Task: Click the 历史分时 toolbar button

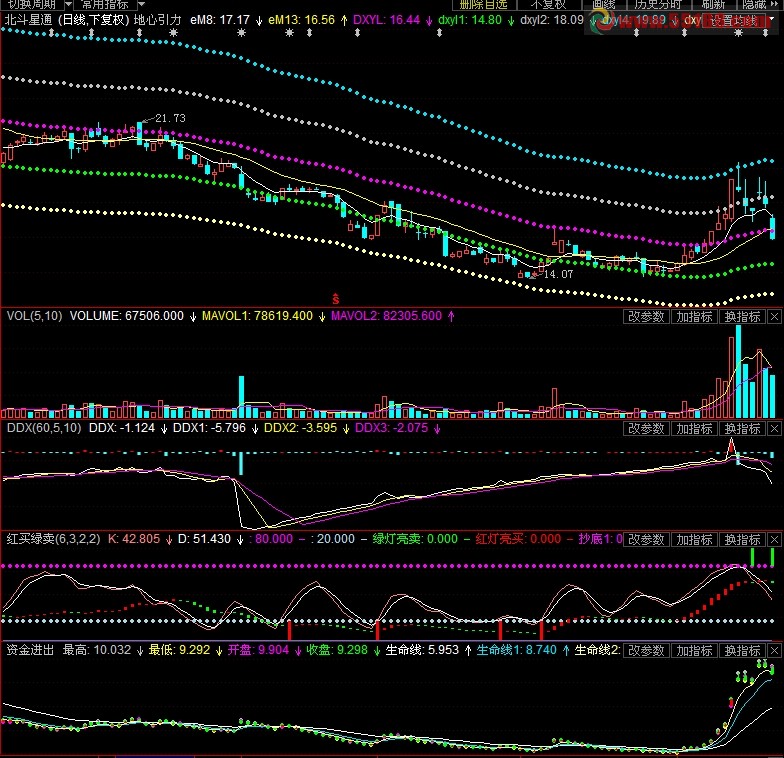Action: pos(658,4)
